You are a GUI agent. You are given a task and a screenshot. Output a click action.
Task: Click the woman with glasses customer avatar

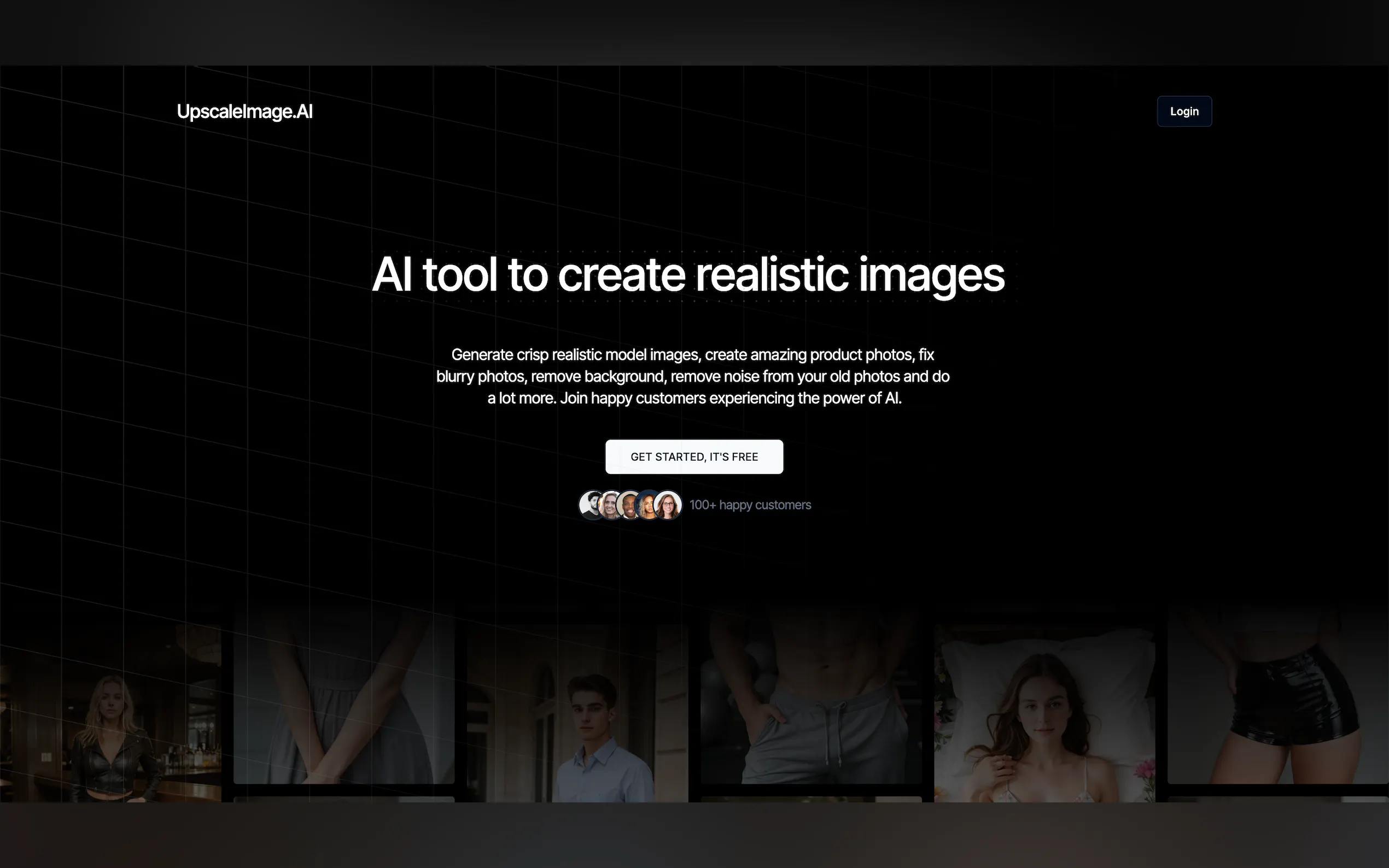(667, 505)
